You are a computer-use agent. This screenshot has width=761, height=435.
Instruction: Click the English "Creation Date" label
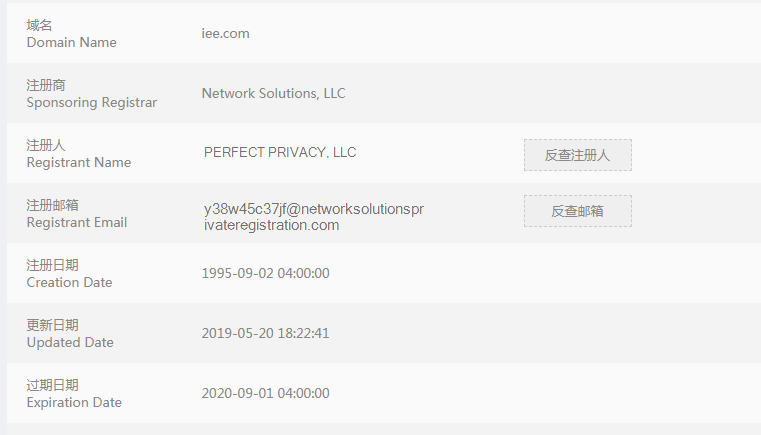click(x=69, y=283)
